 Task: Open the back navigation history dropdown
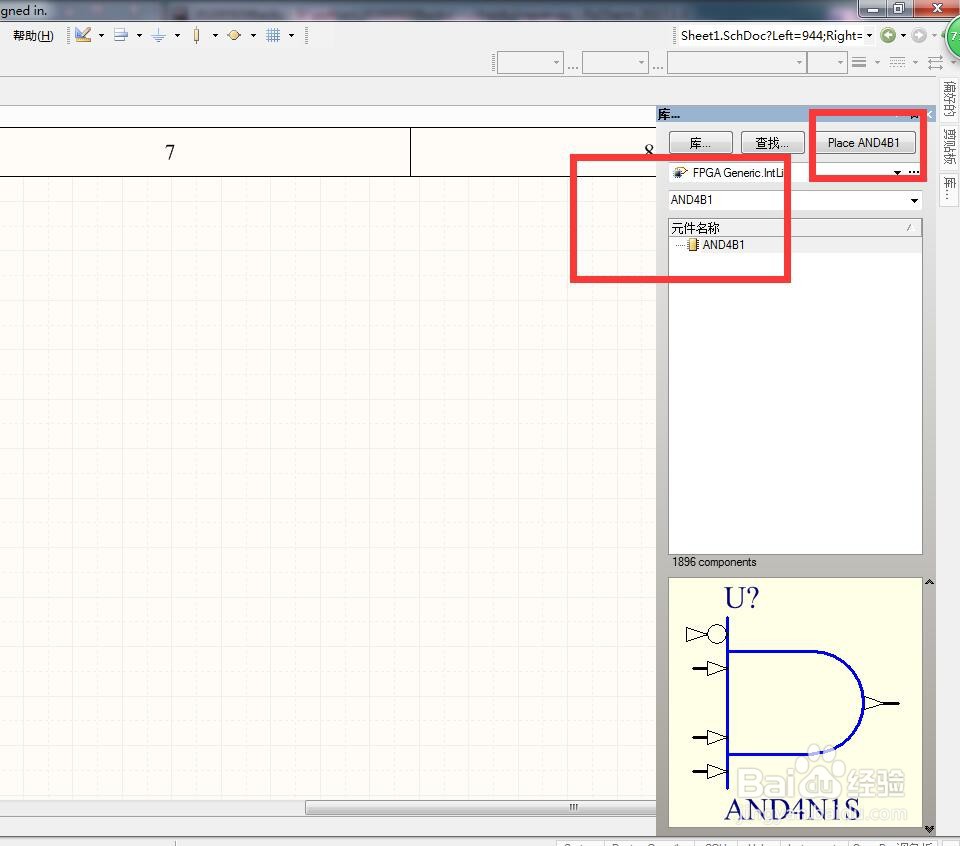coord(904,36)
